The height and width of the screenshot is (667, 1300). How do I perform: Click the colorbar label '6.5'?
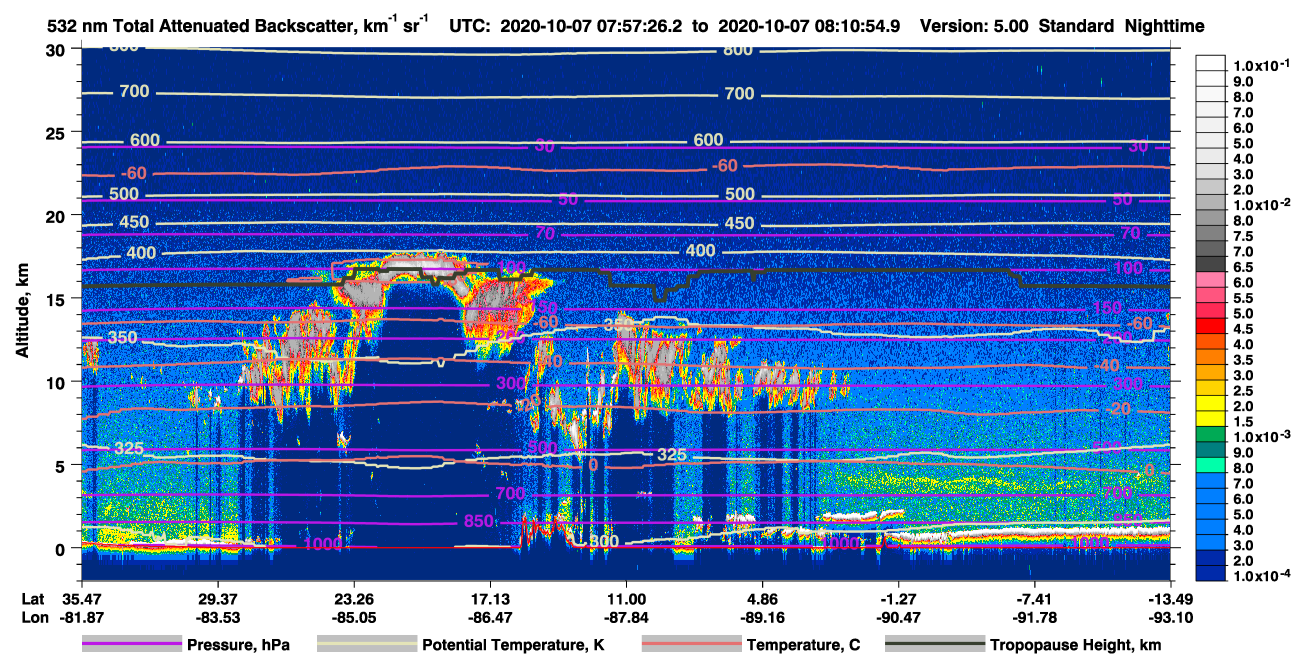coord(1242,267)
